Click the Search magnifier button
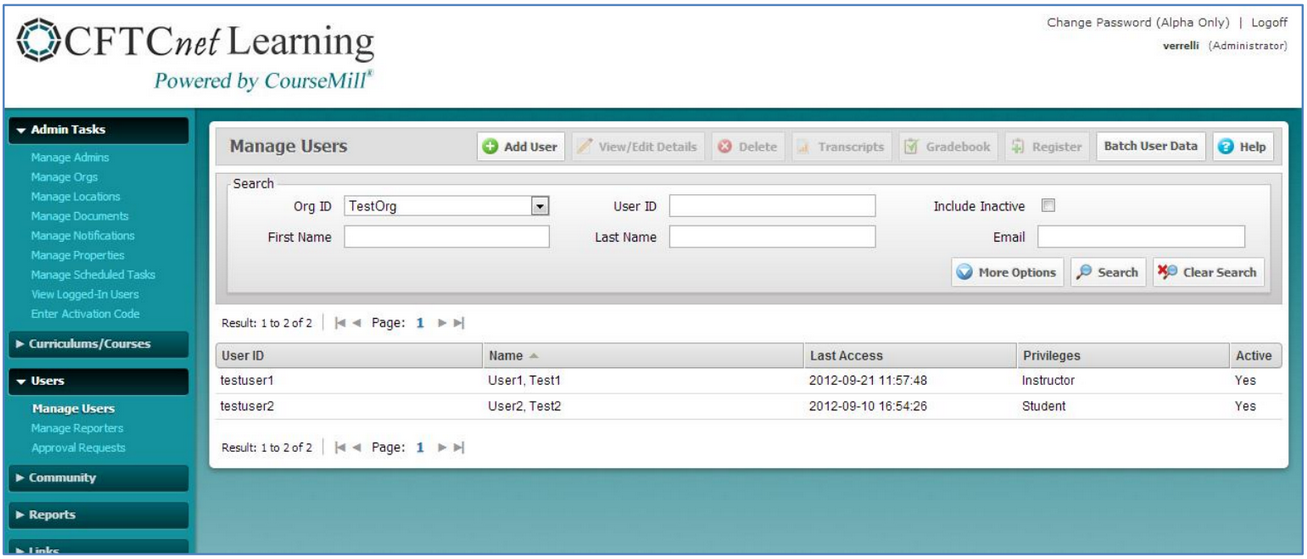The image size is (1307, 559). (x=1107, y=272)
